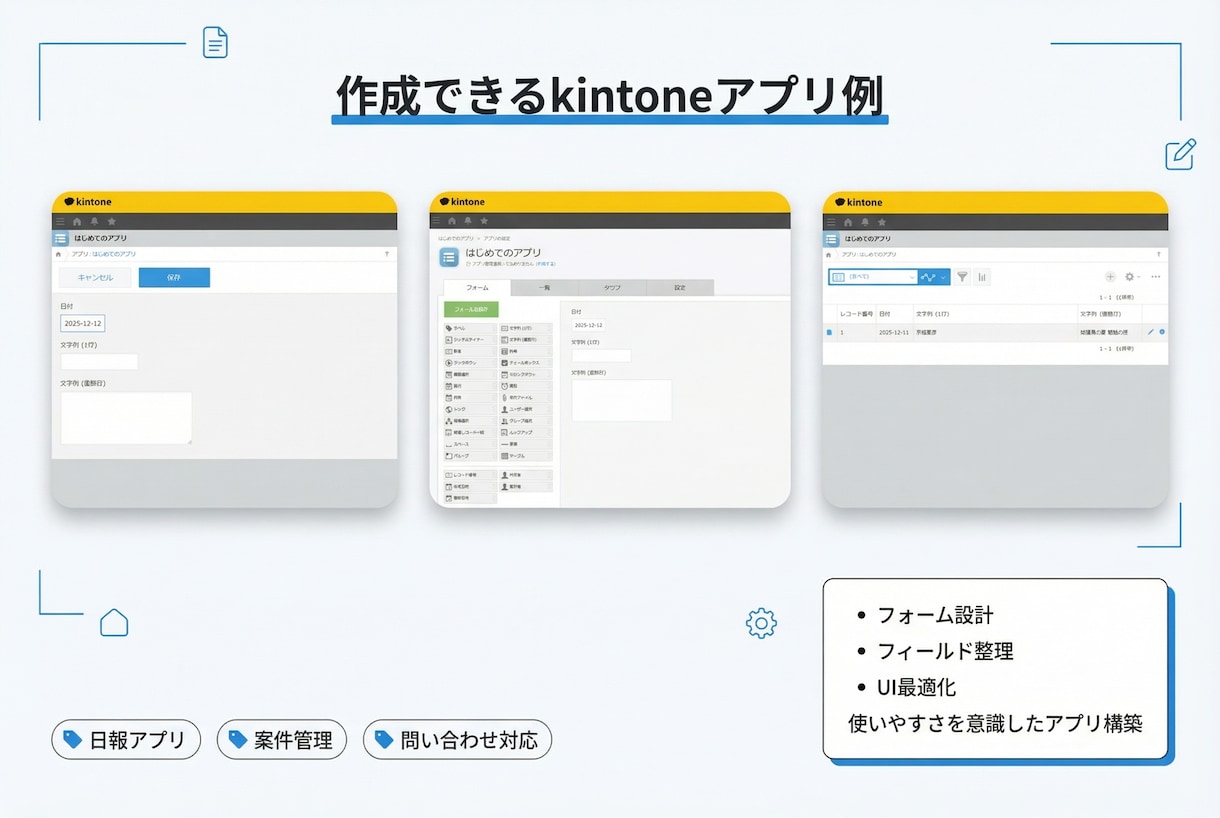The image size is (1220, 818).
Task: Open はじめてのアプリ breadcrumb in middle screenshot
Action: [455, 238]
